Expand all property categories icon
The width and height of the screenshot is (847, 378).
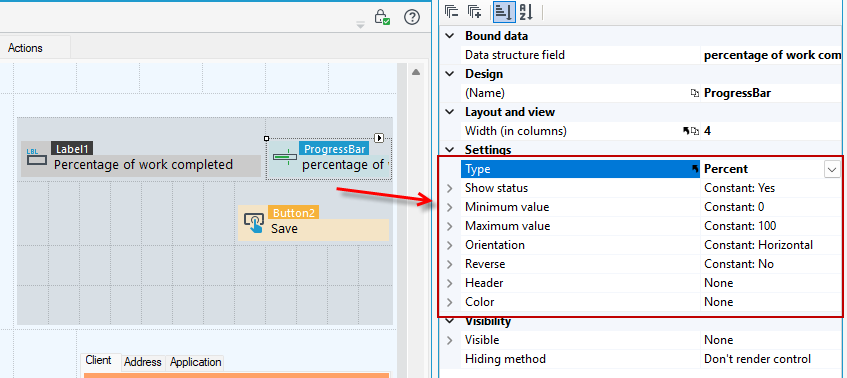tap(474, 12)
